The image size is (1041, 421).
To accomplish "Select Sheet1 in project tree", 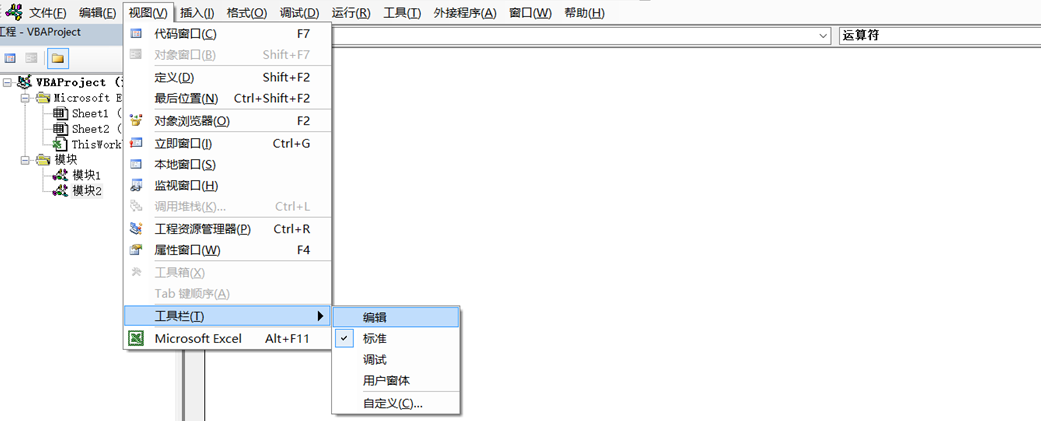I will coord(96,114).
